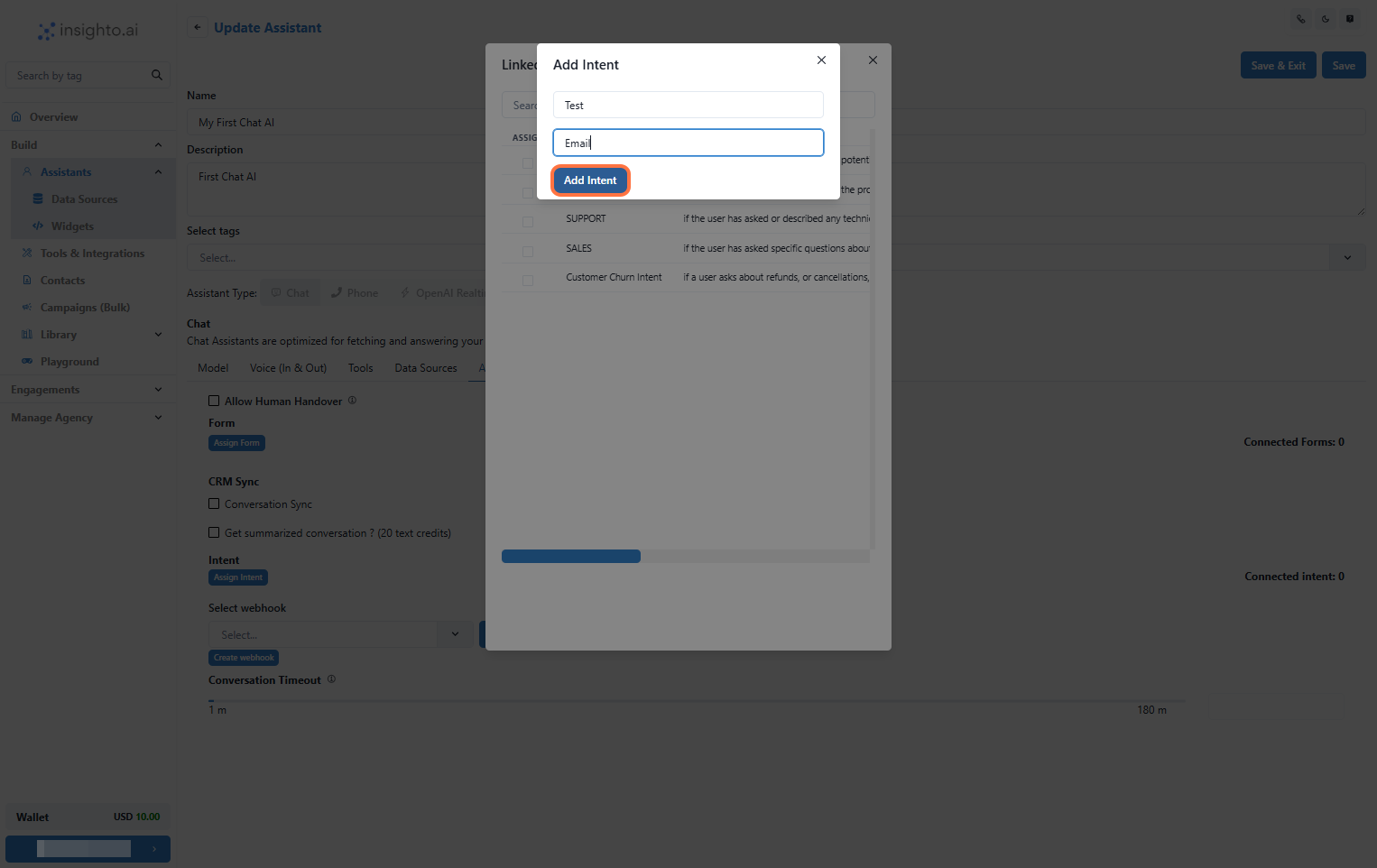Collapse the Build section chevron
Screen dimensions: 1377x868
point(158,144)
